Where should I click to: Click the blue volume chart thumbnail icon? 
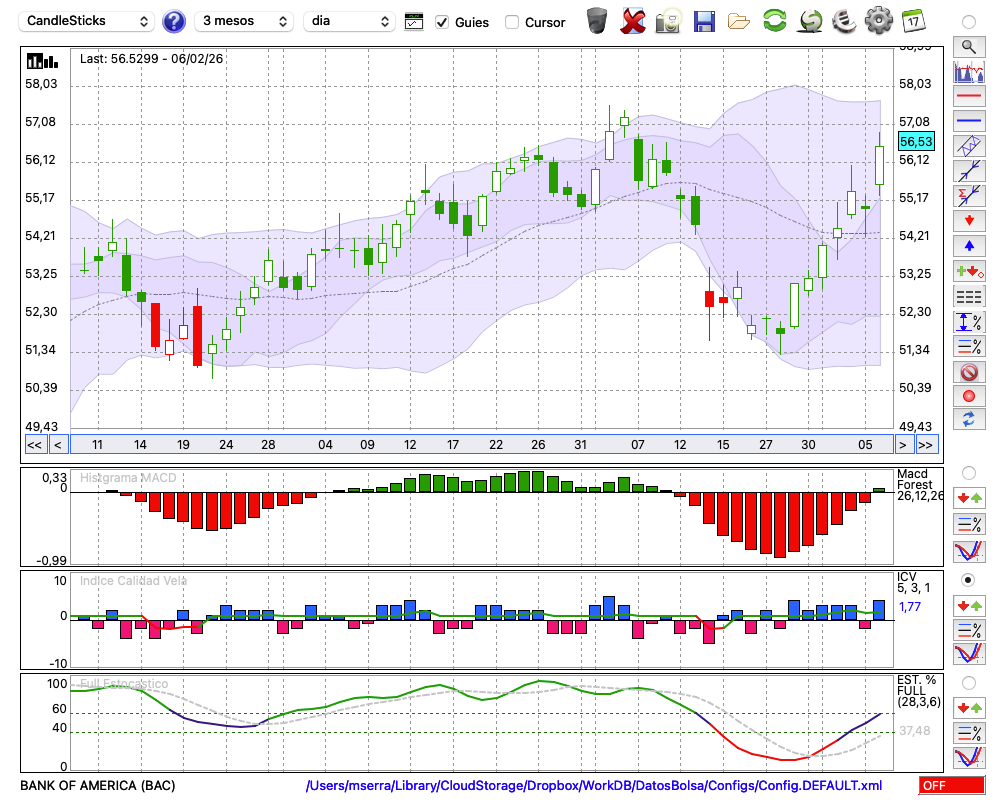(x=969, y=71)
